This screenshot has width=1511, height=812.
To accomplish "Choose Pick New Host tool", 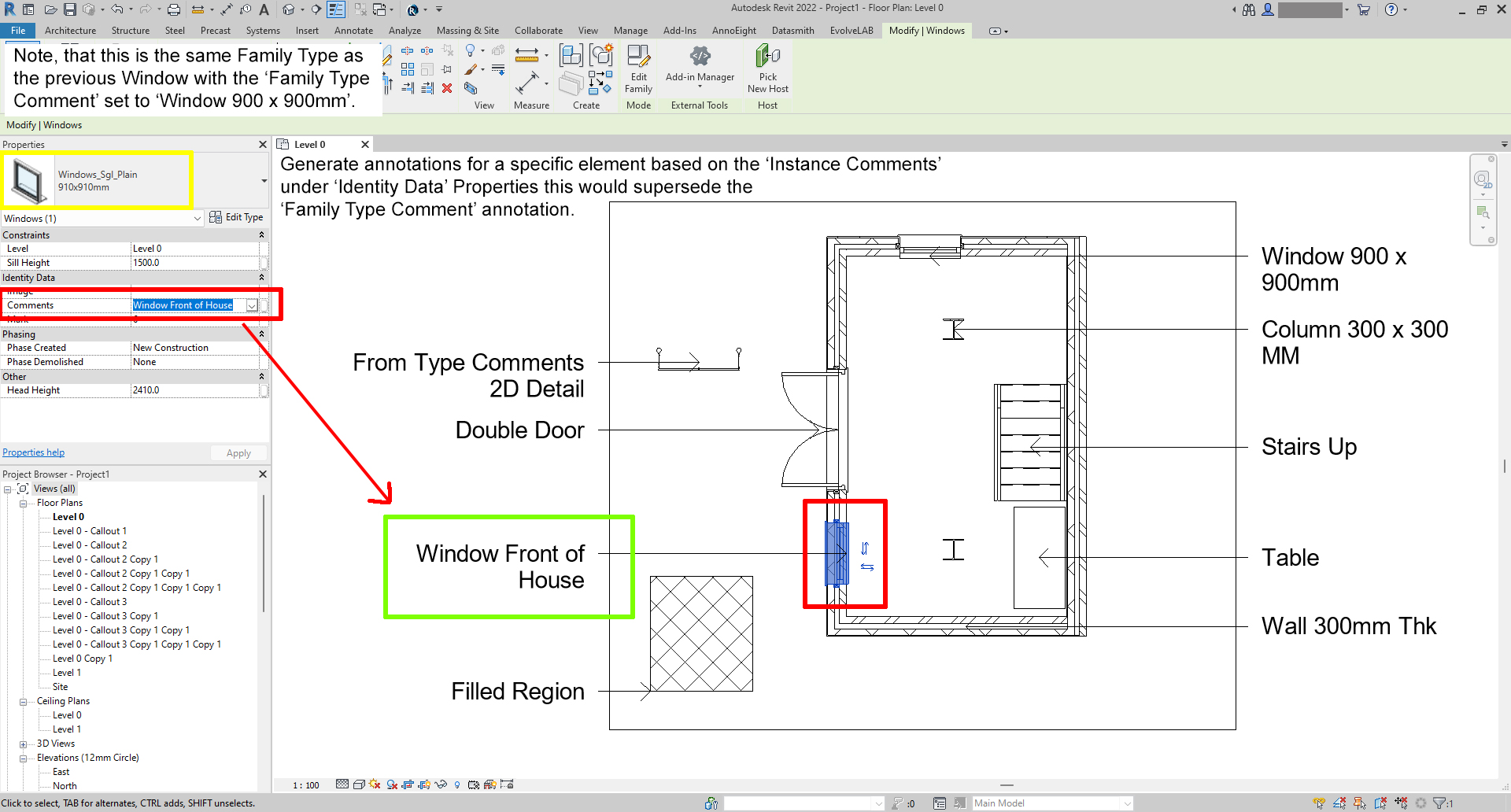I will pos(767,69).
